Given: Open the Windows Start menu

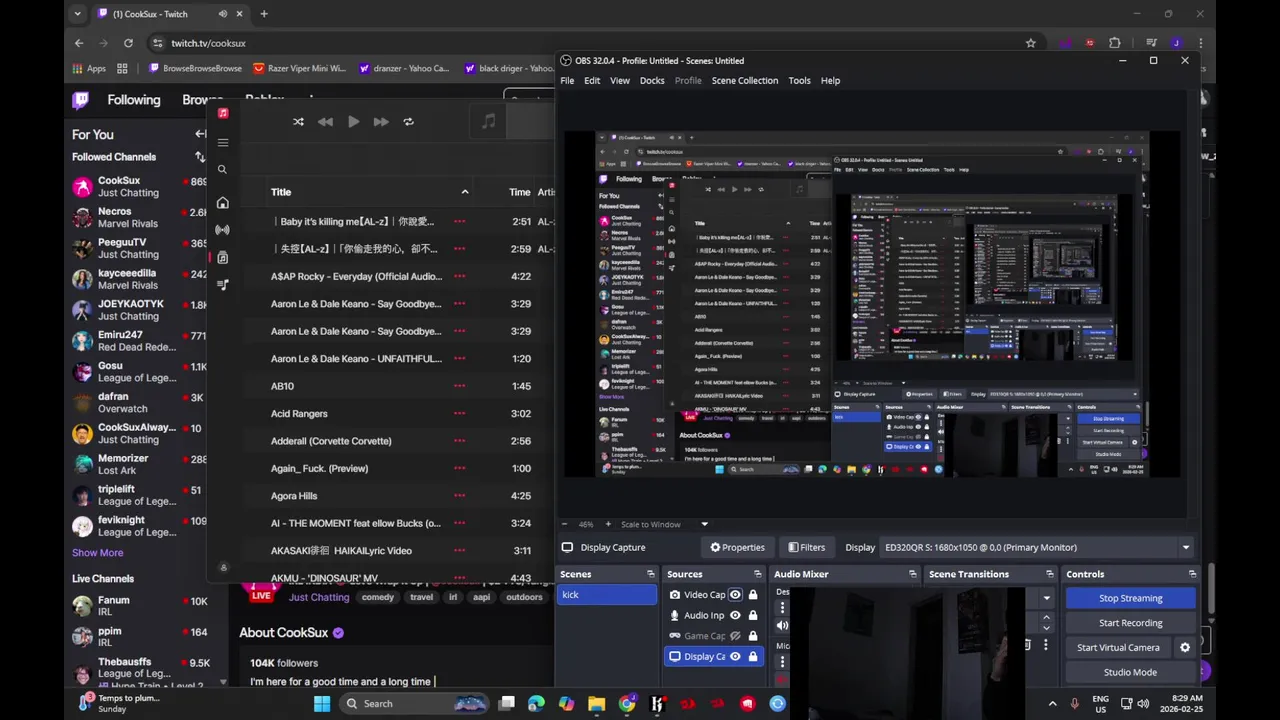Looking at the screenshot, I should pyautogui.click(x=322, y=704).
